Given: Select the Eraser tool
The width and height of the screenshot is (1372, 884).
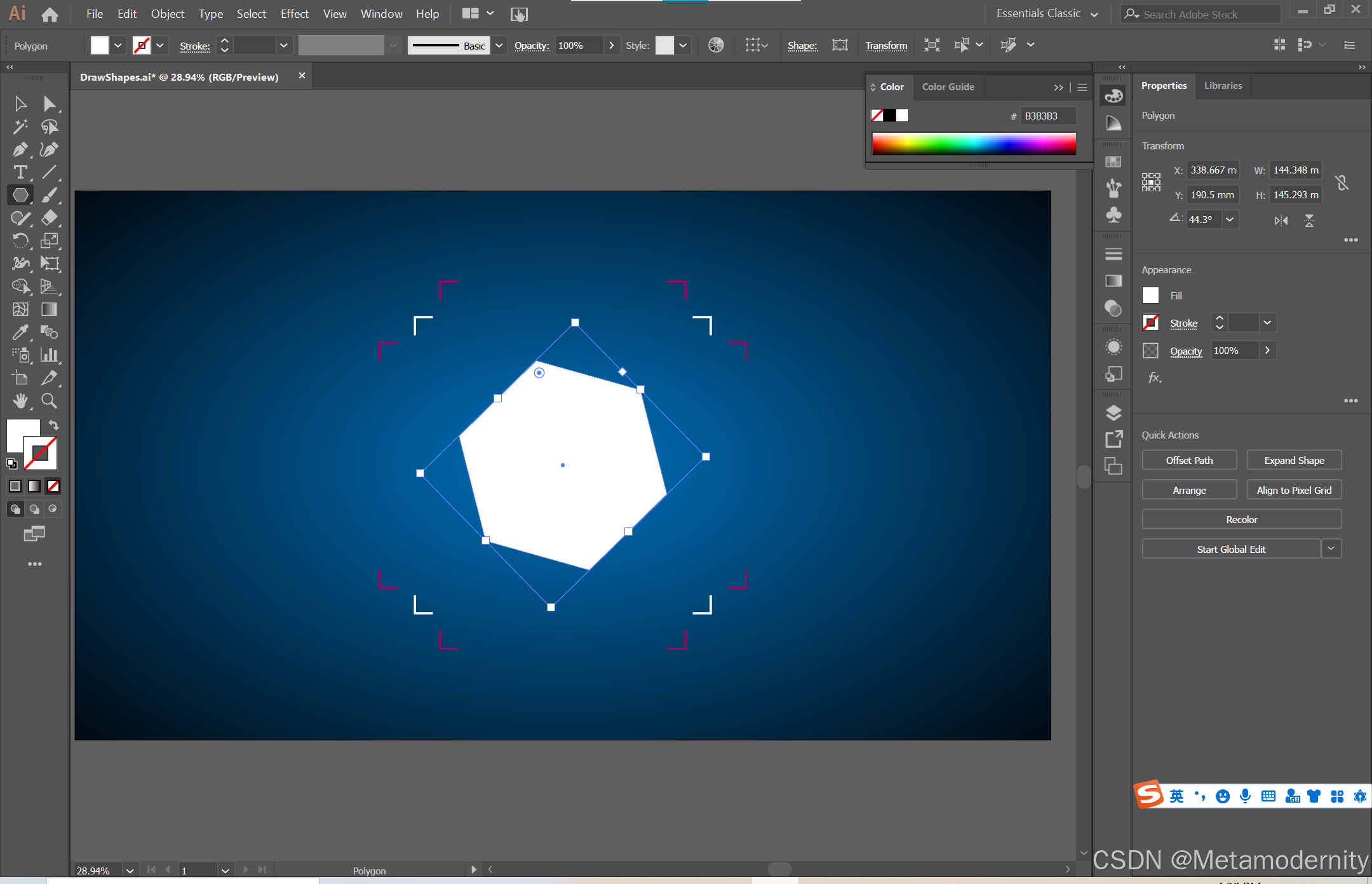Looking at the screenshot, I should point(49,218).
